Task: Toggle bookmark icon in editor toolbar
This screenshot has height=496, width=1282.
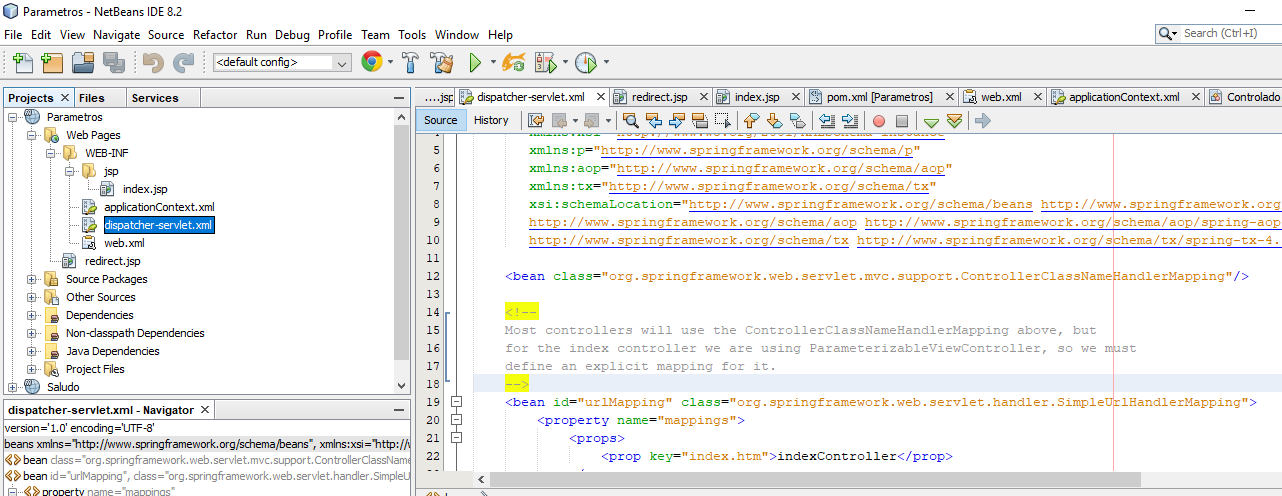Action: (797, 121)
